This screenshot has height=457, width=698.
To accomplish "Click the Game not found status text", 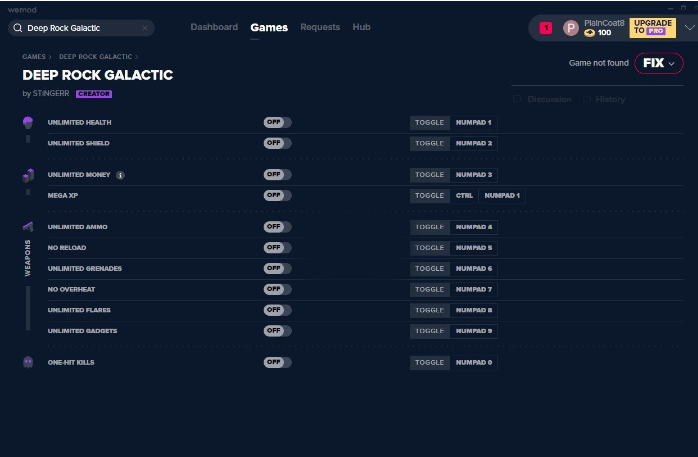I will click(598, 63).
